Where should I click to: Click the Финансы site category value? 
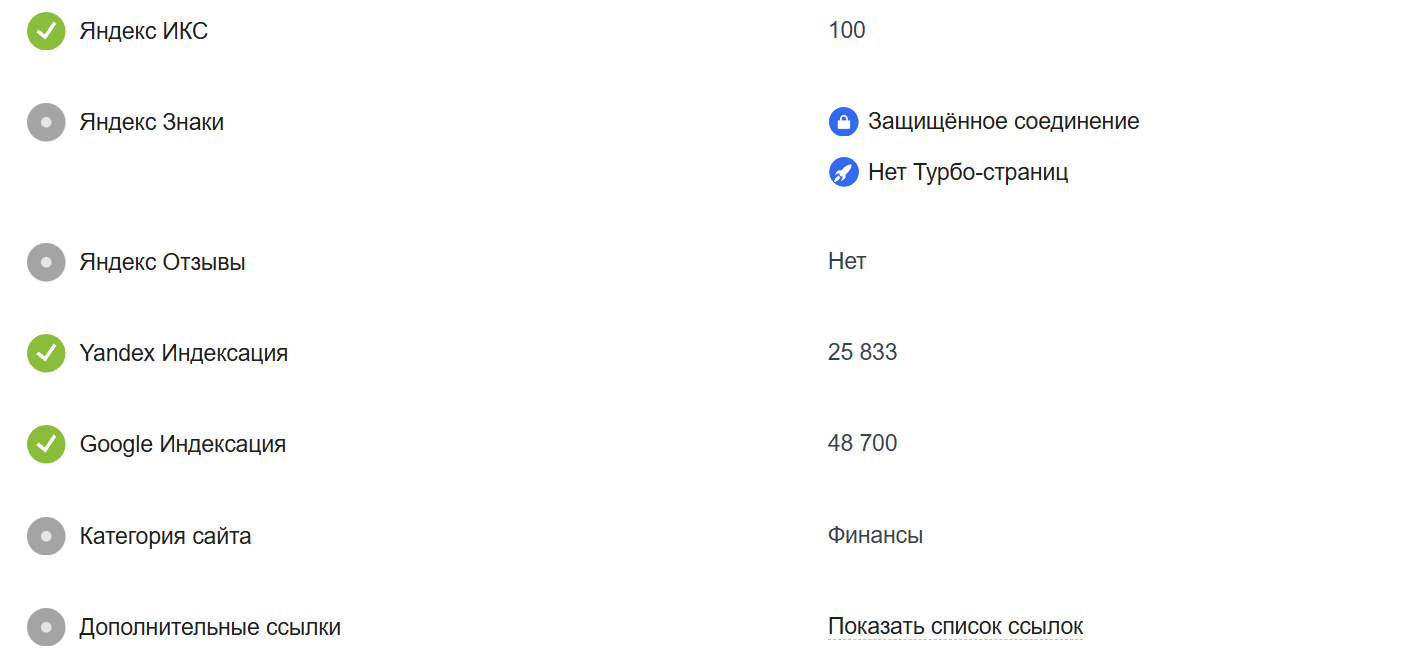(x=875, y=535)
